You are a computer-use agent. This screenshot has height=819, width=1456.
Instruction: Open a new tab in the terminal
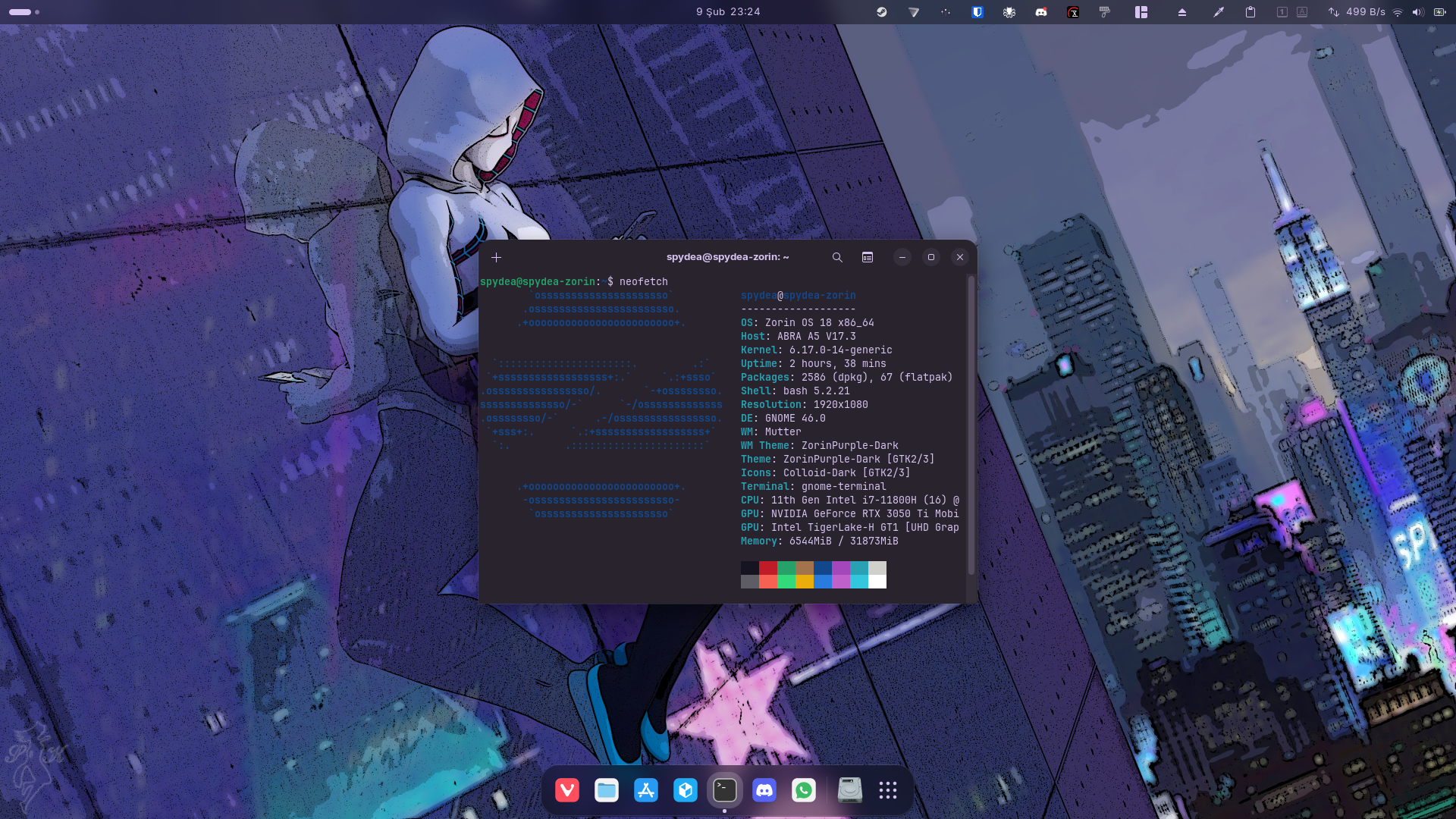click(x=496, y=257)
